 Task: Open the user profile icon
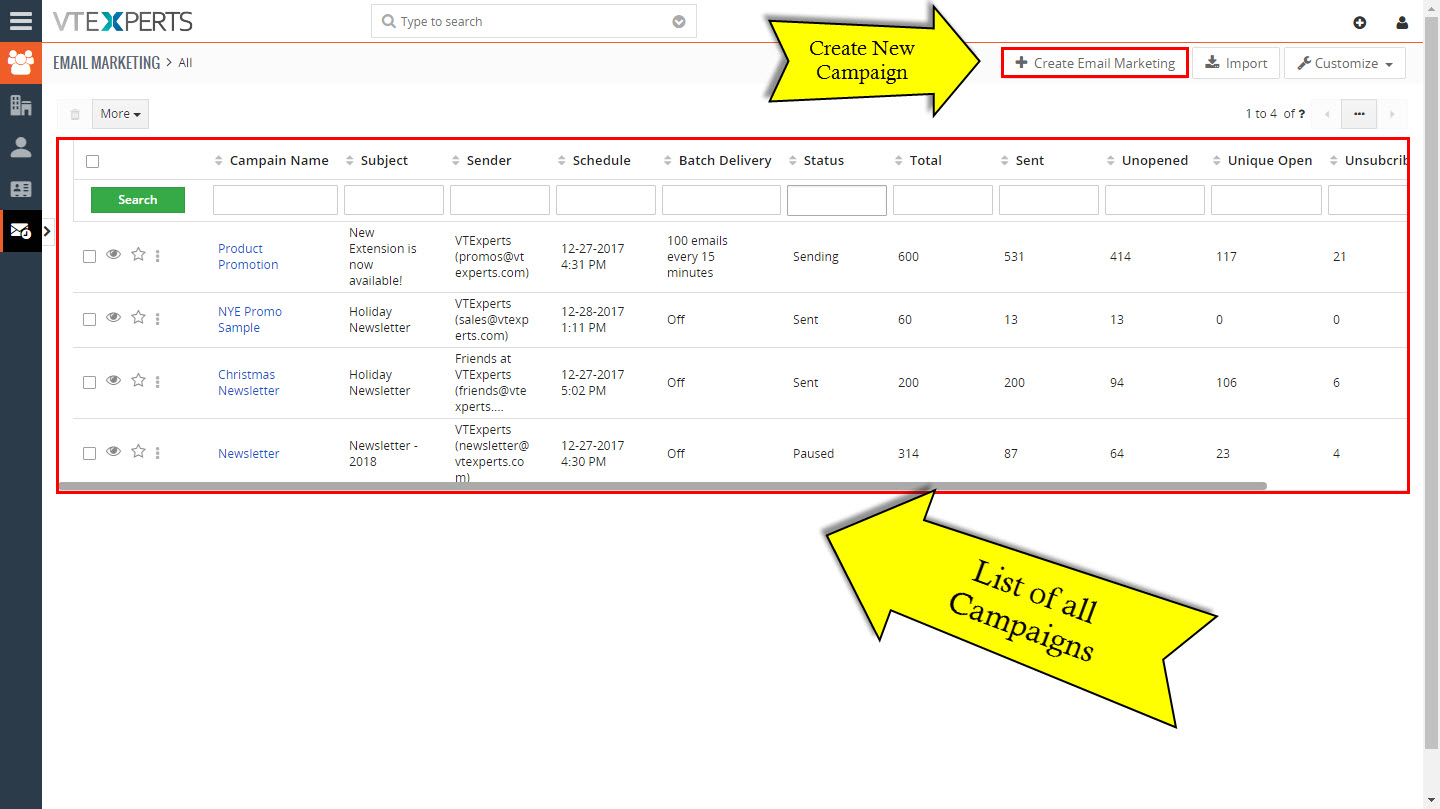[x=1402, y=22]
